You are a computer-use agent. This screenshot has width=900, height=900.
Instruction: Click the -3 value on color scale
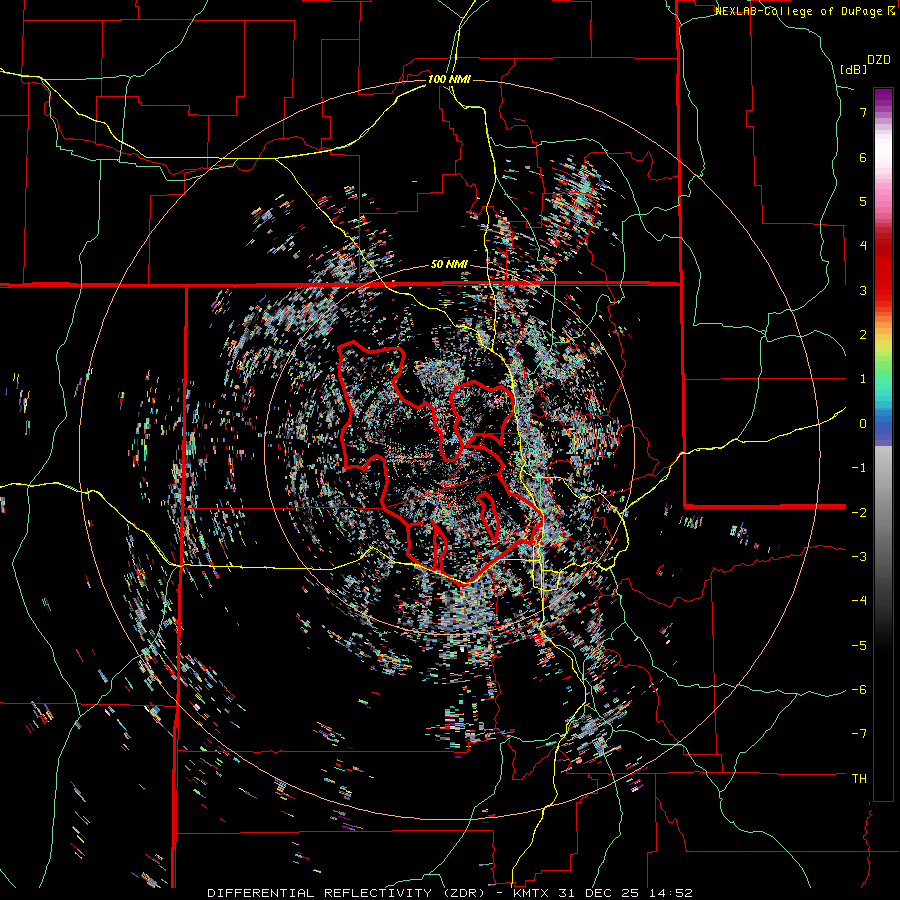(859, 557)
